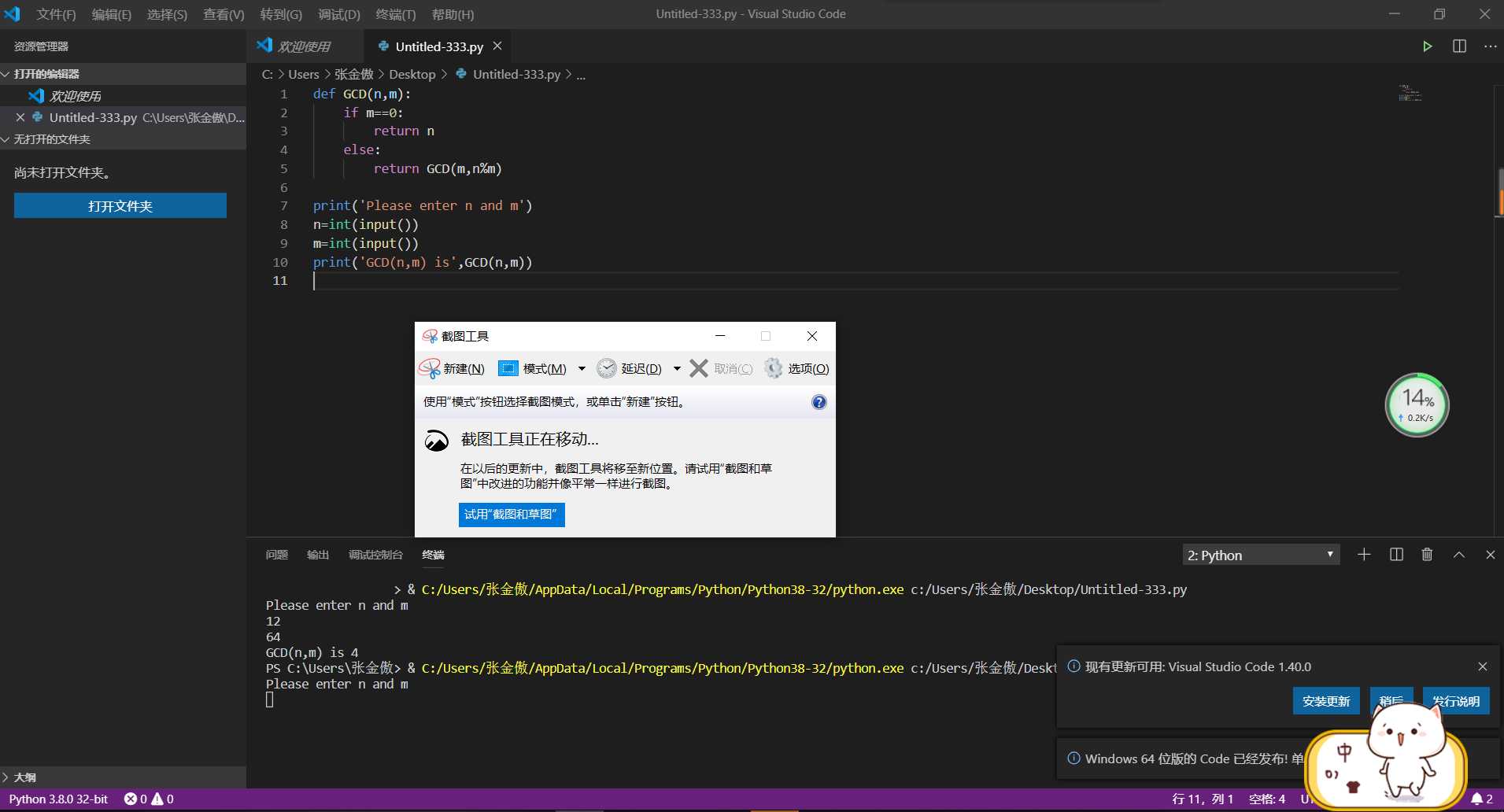Click Delay button in Snipping Tool
1504x812 pixels.
[x=630, y=368]
